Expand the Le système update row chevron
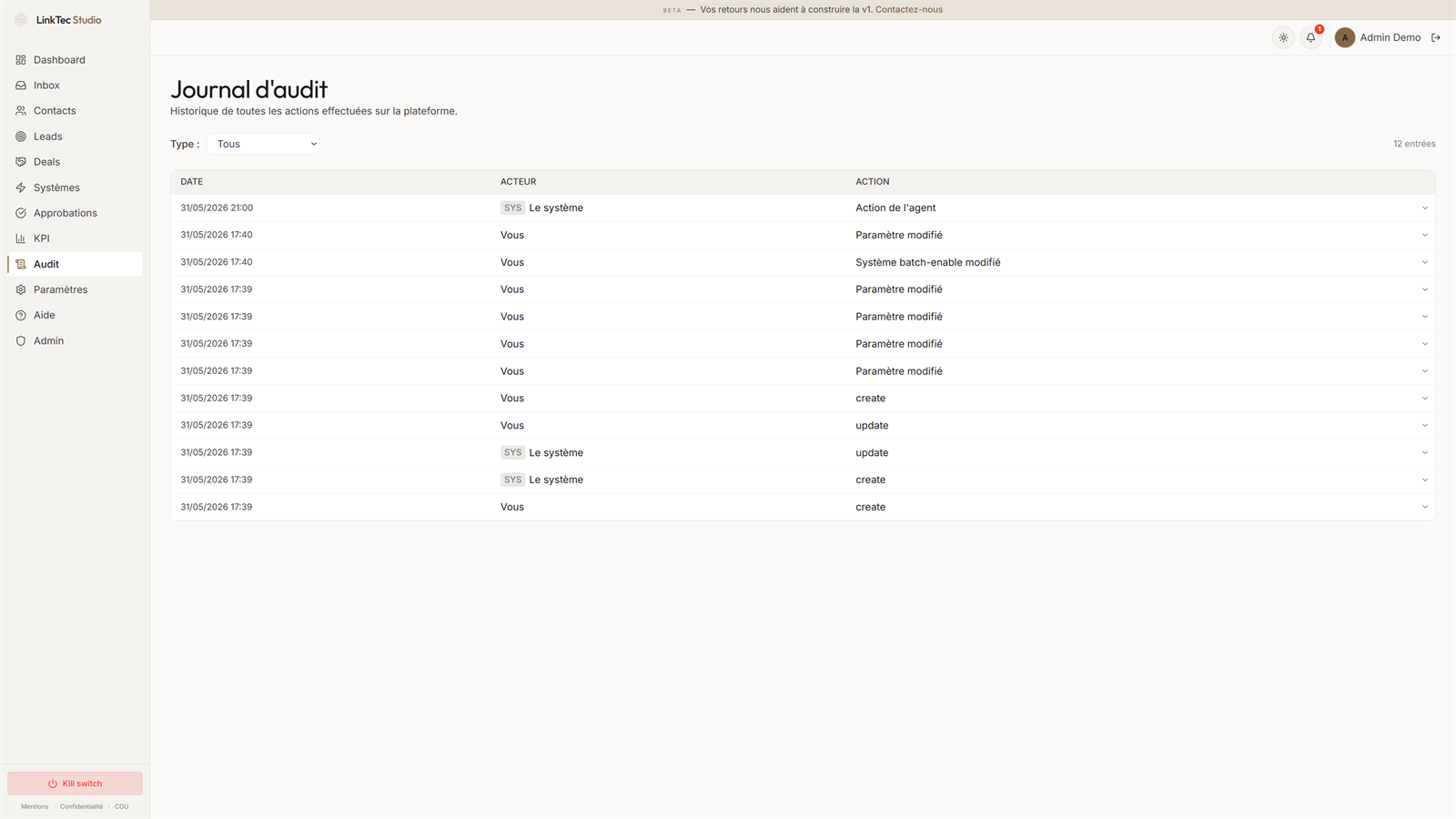The image size is (1456, 819). click(x=1425, y=452)
